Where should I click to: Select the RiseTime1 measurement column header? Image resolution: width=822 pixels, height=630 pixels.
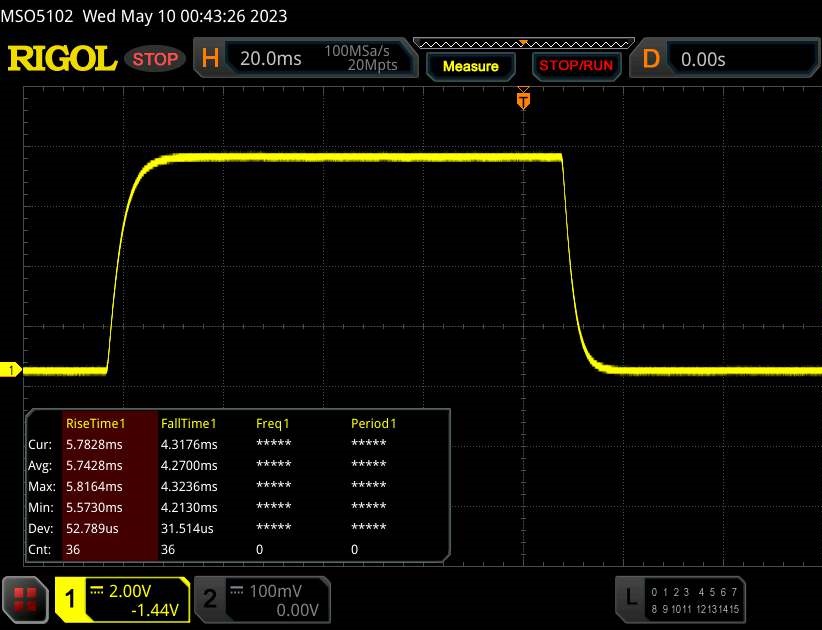[95, 423]
